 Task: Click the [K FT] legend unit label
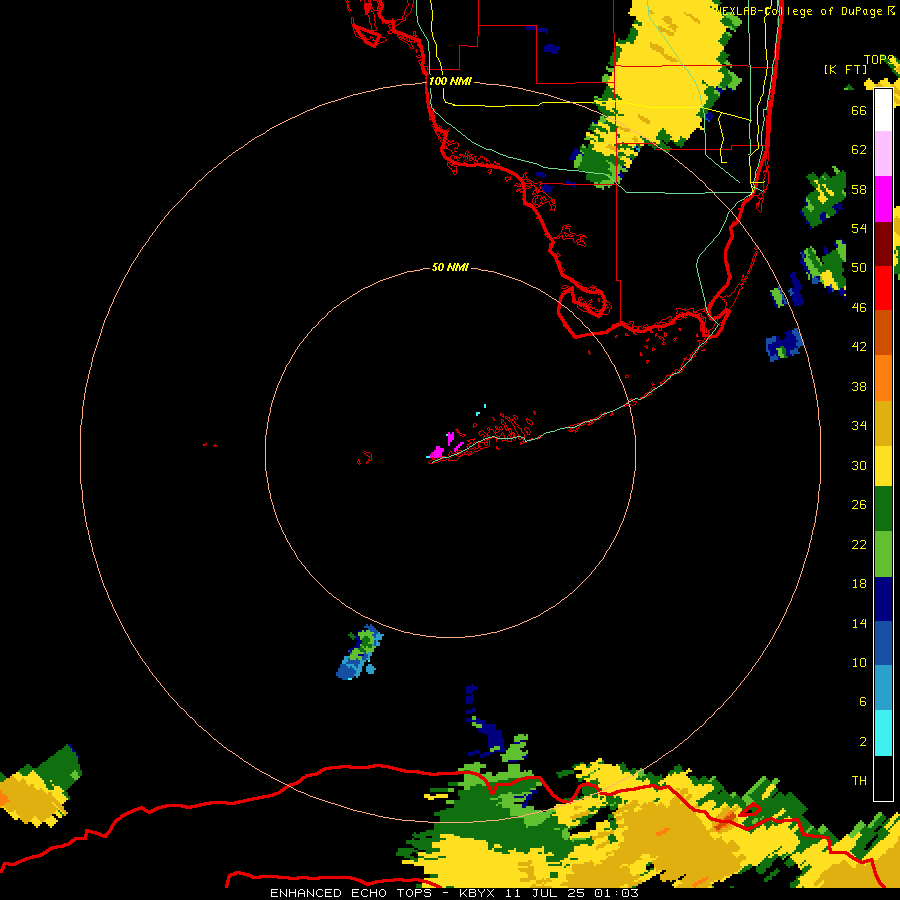click(845, 69)
